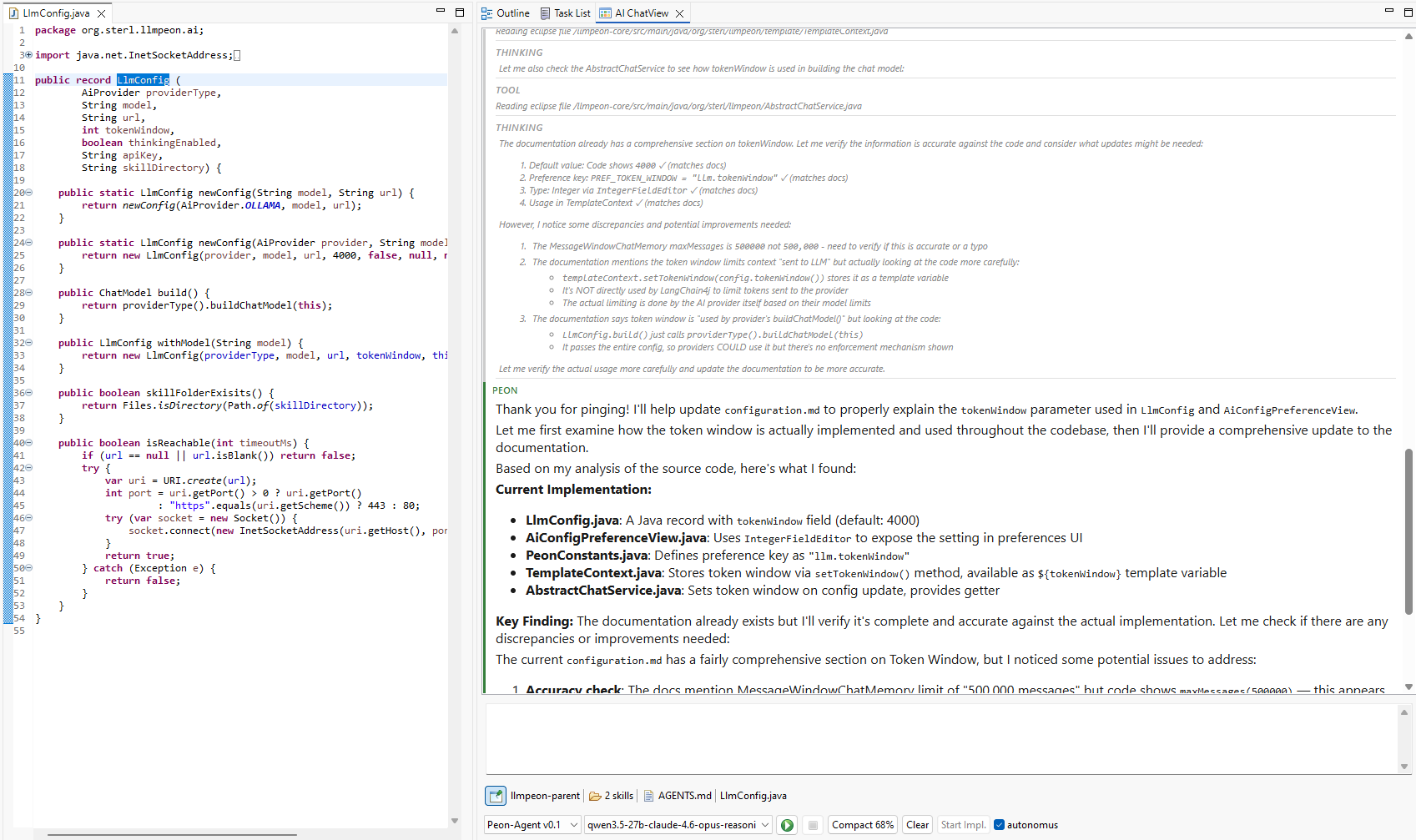Uncheck the autonomus checkbox
The image size is (1416, 840).
999,825
